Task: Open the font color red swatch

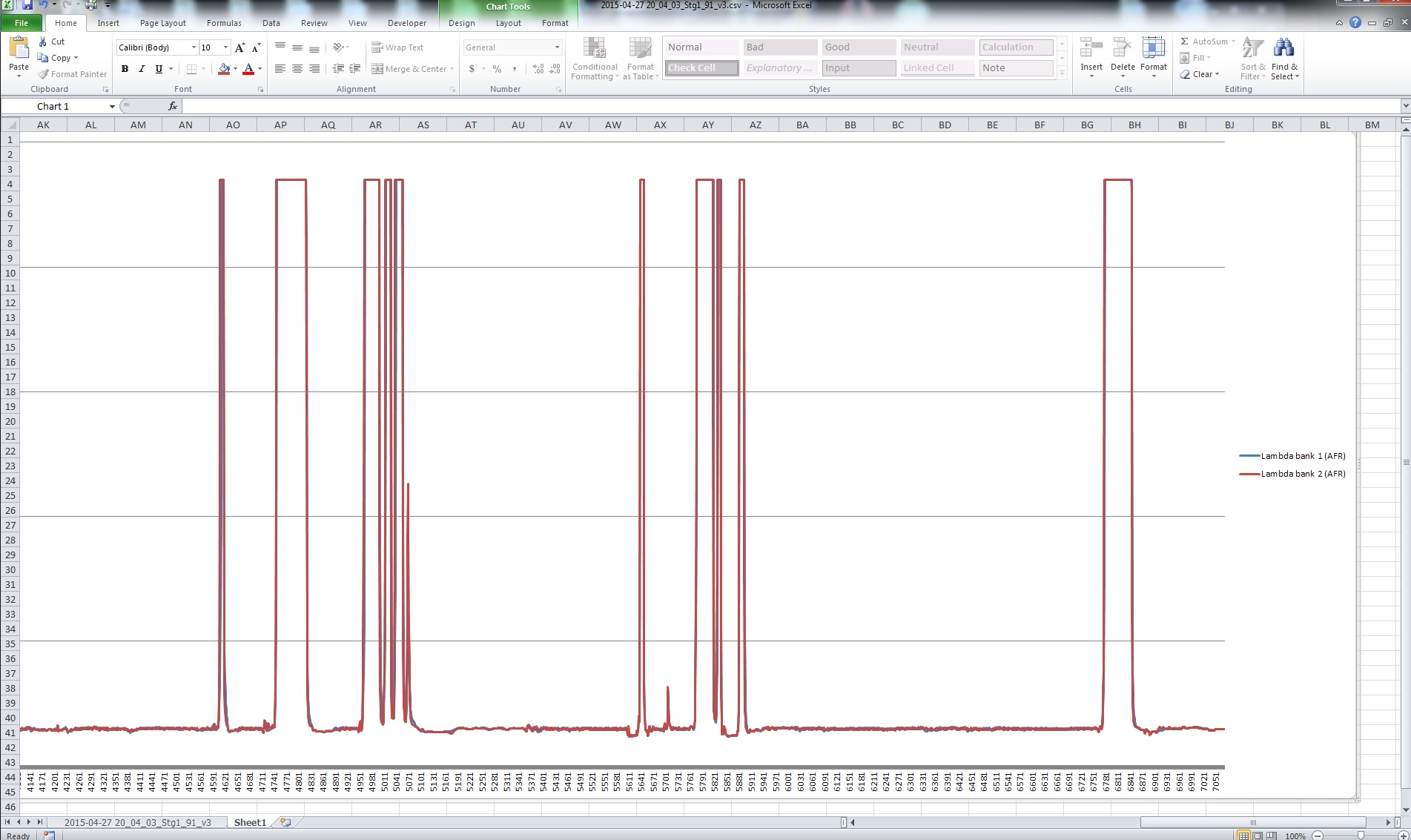Action: click(248, 69)
